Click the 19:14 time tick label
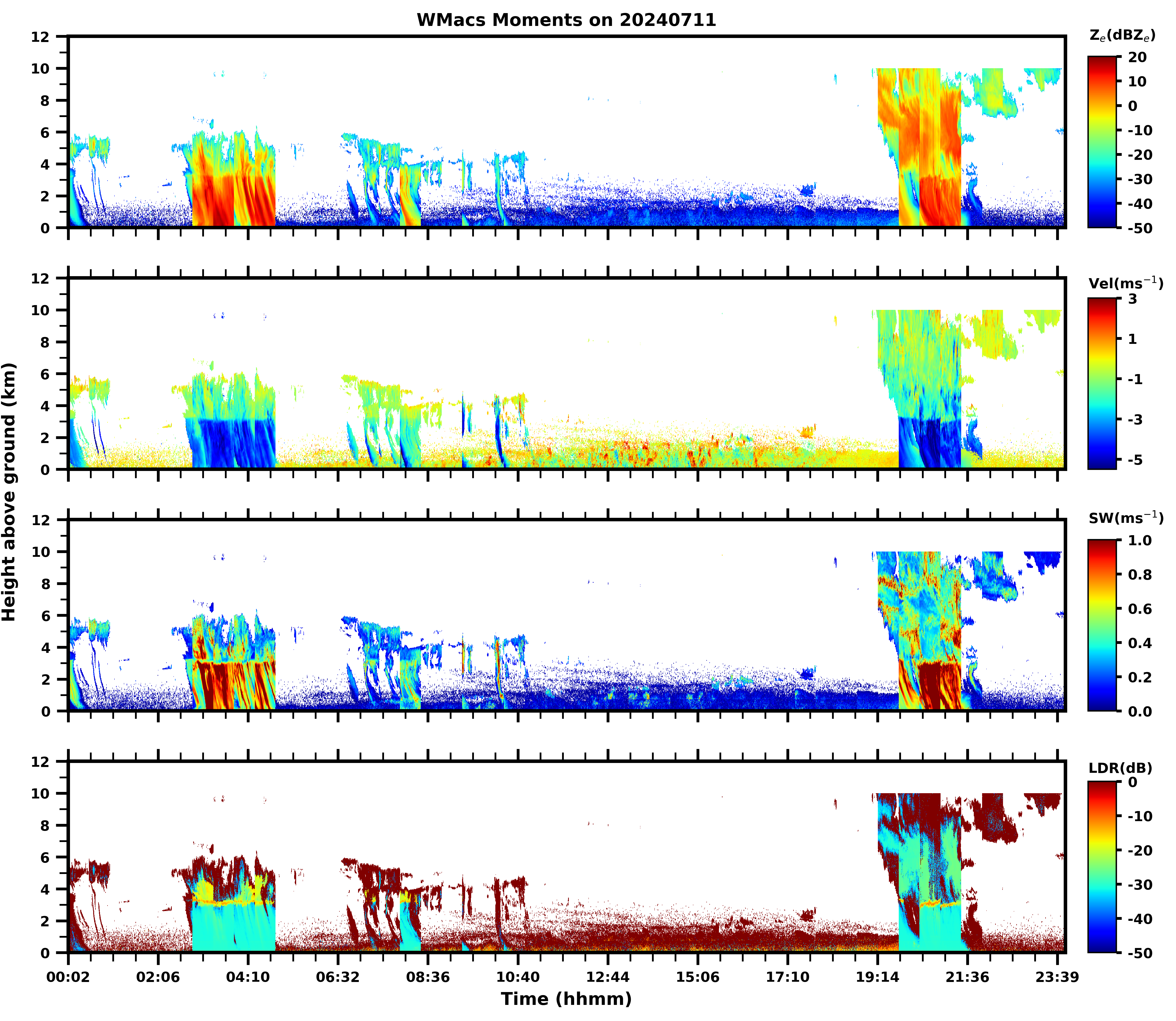The width and height of the screenshot is (1176, 1021). coord(877,978)
